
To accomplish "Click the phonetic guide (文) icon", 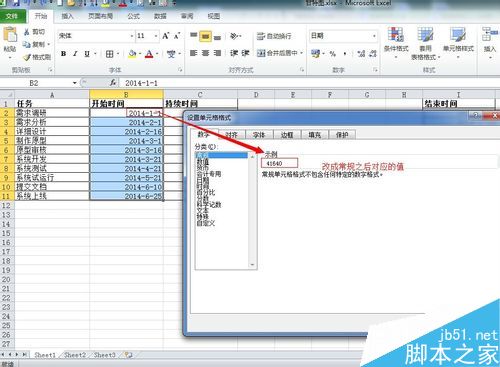I will coord(171,54).
